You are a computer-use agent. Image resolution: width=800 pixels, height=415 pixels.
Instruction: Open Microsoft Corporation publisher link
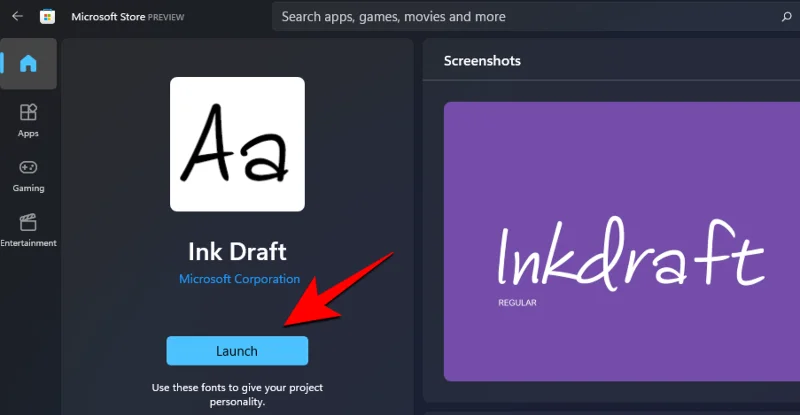click(239, 279)
